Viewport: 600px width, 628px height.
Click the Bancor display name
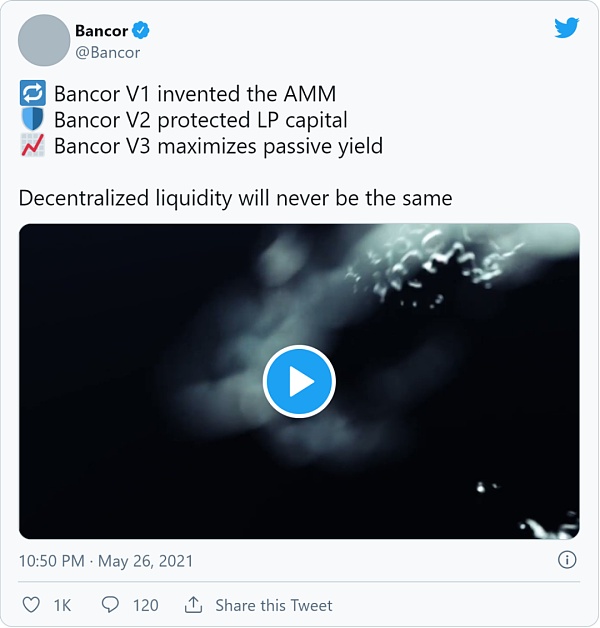[101, 31]
